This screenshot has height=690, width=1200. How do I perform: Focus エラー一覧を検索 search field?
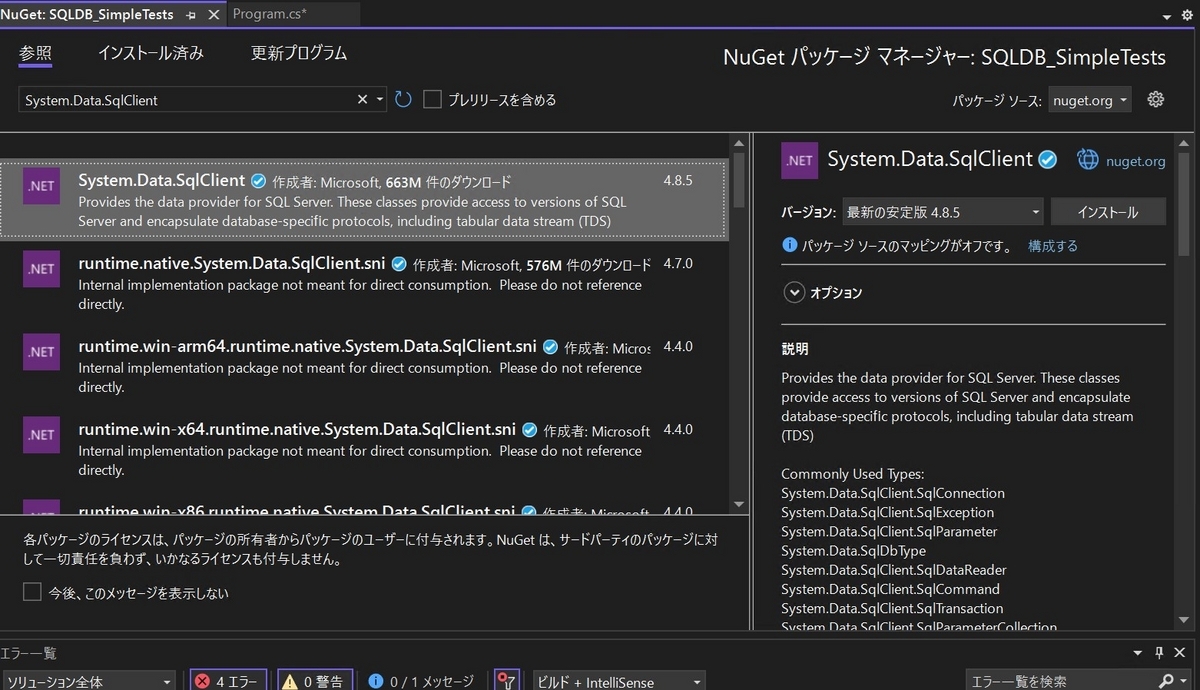coord(1060,681)
